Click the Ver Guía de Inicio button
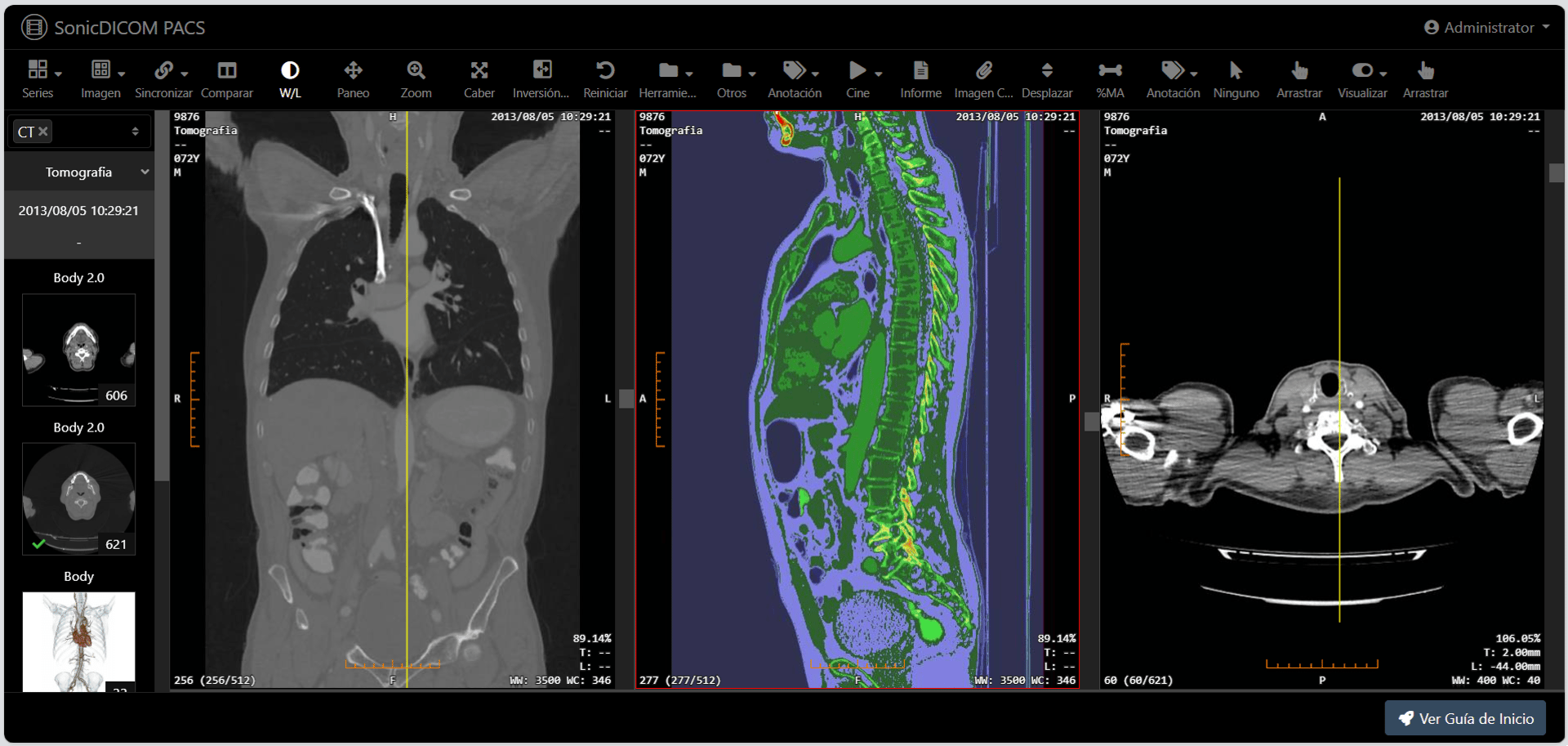 (x=1465, y=718)
